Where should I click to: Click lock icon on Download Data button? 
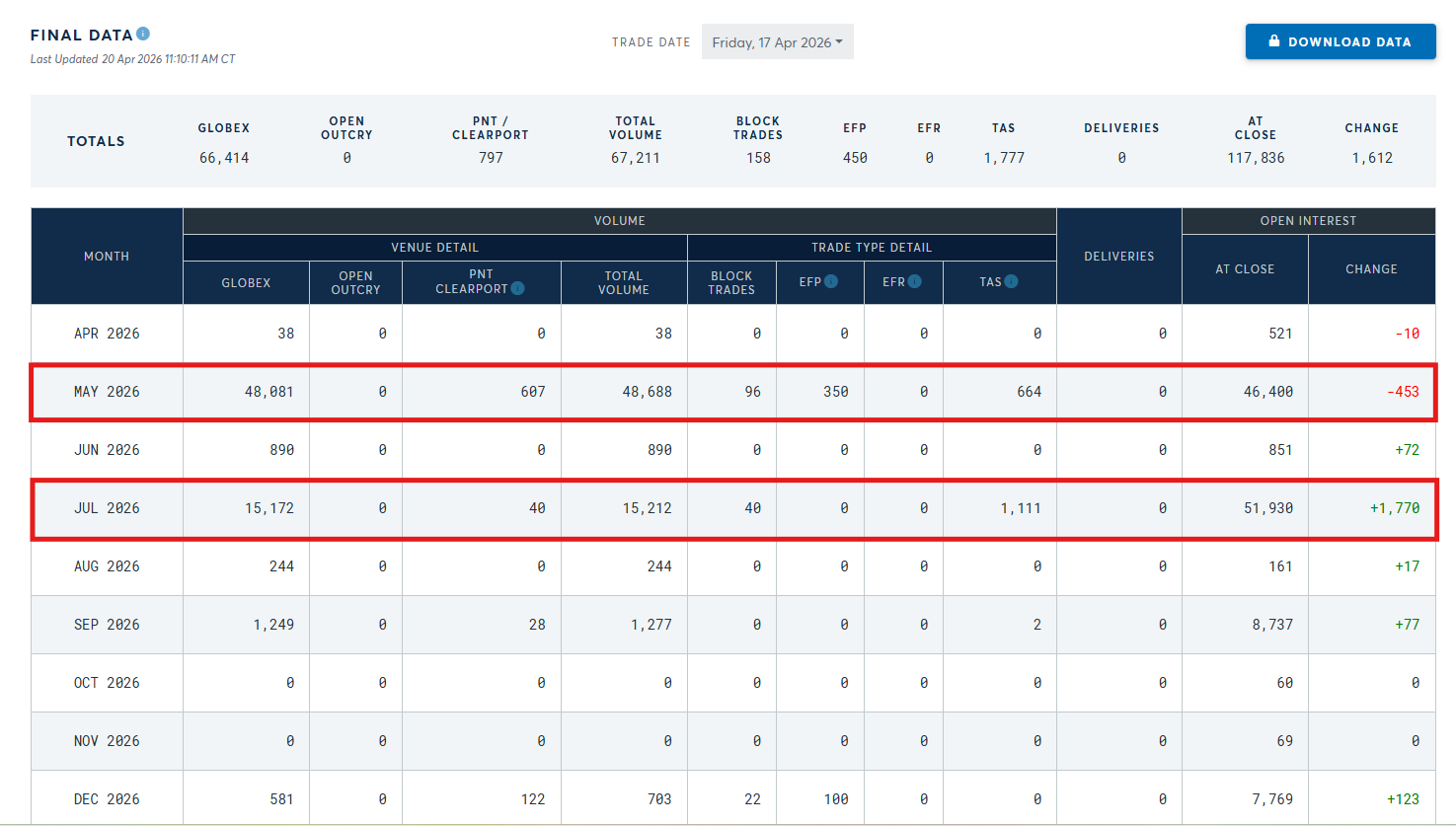pos(1273,41)
